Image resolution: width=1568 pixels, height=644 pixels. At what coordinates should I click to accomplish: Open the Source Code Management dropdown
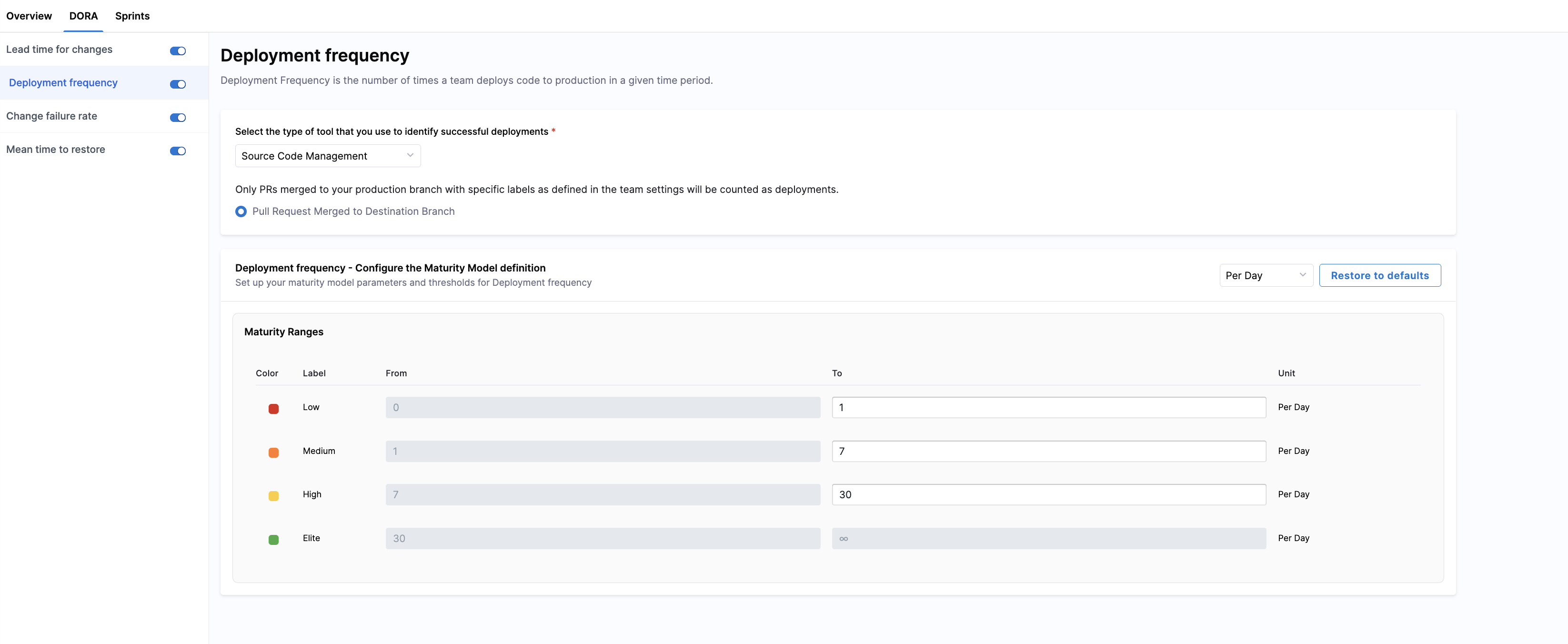click(328, 156)
